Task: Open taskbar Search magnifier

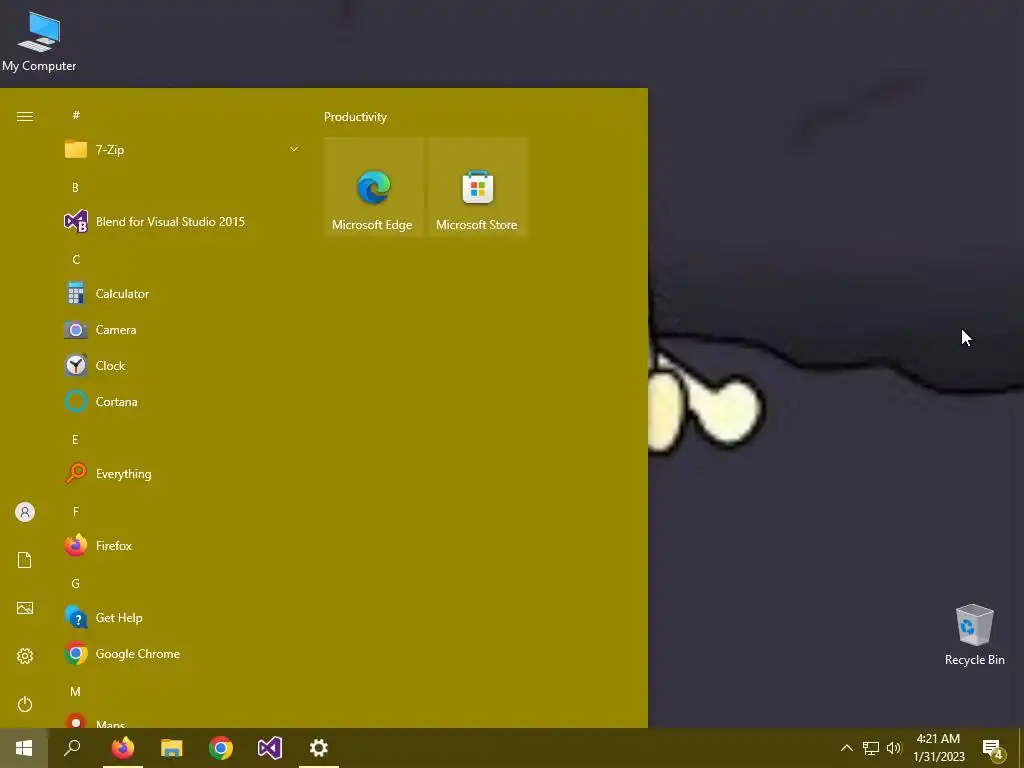Action: click(x=72, y=748)
